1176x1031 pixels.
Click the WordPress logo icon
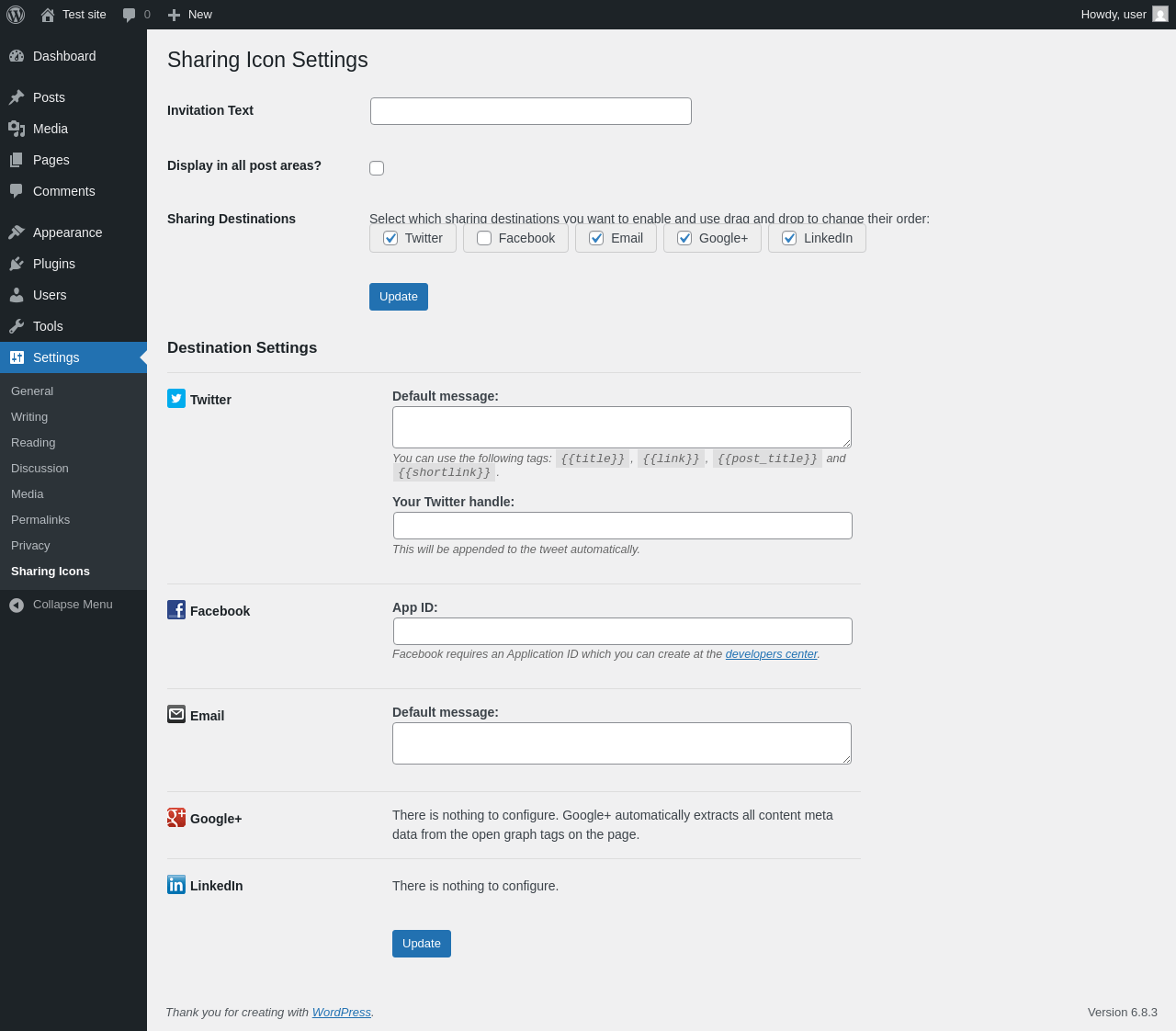[16, 15]
